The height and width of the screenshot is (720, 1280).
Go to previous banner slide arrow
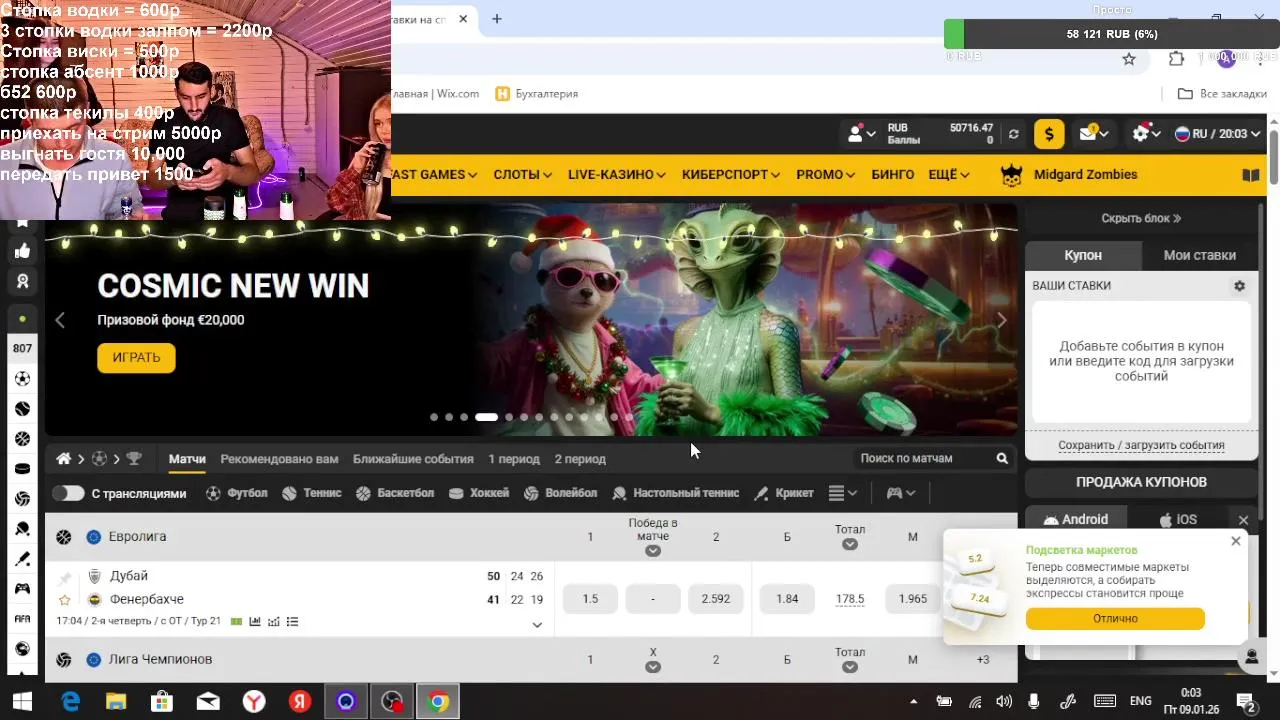(x=60, y=320)
